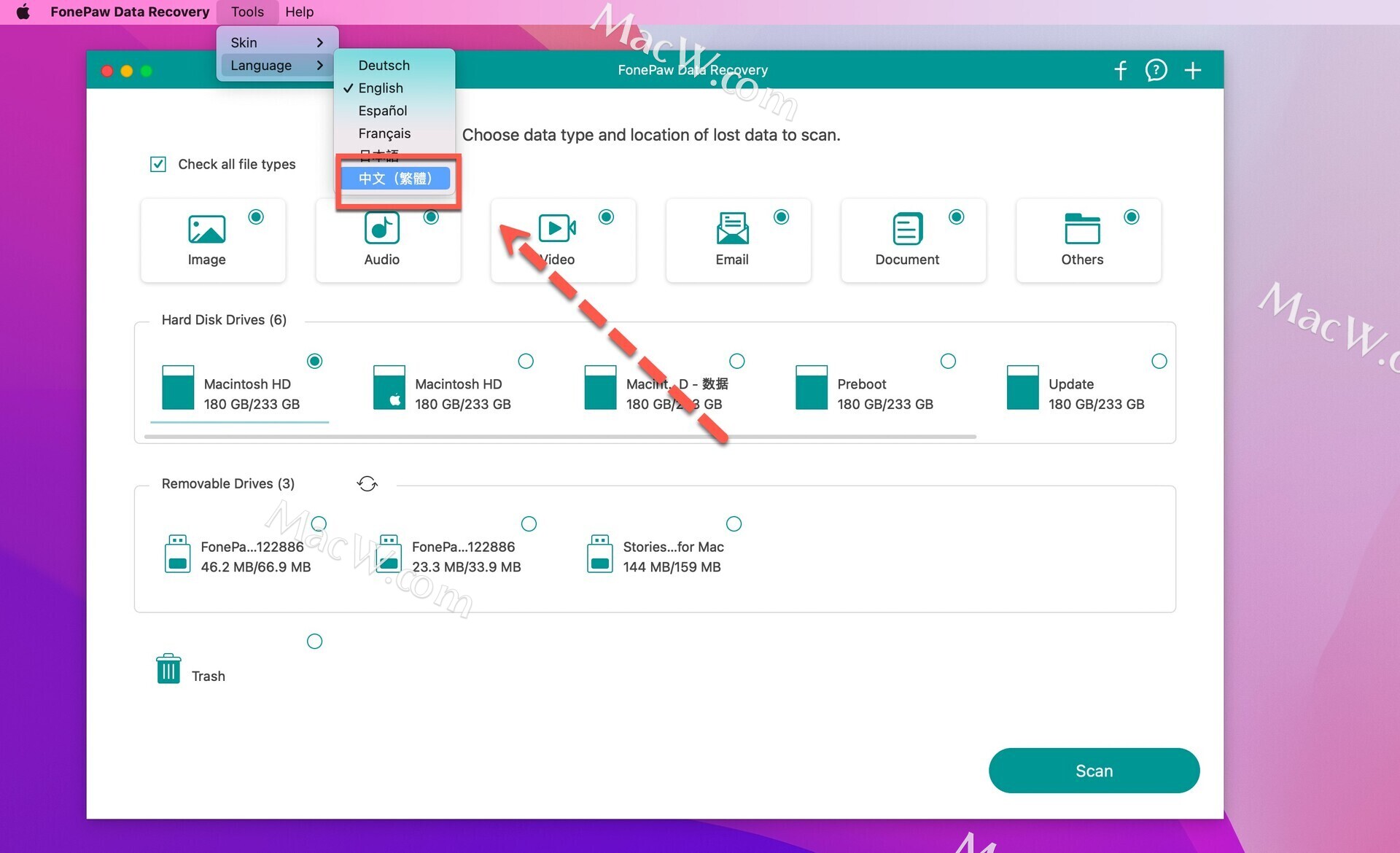Expand the Skin submenu
Screen dimensions: 1400x853
click(277, 42)
